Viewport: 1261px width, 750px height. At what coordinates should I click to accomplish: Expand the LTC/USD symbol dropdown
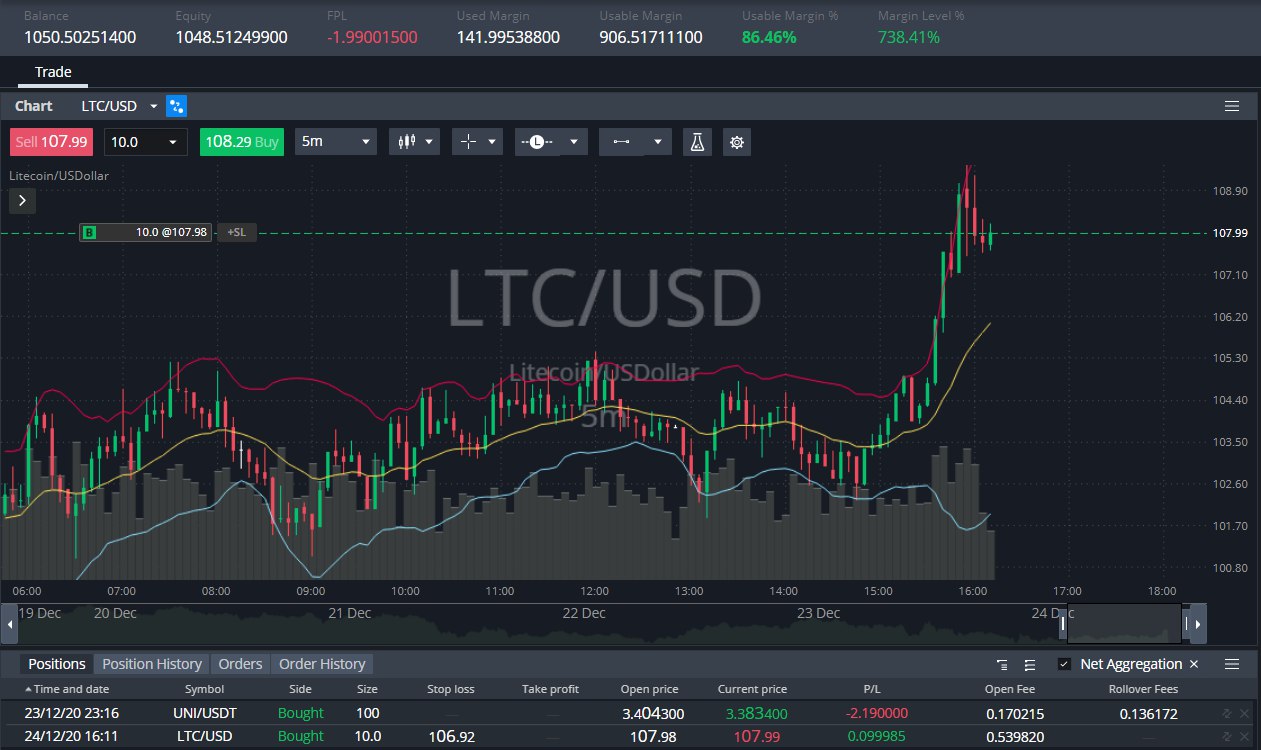[x=154, y=106]
